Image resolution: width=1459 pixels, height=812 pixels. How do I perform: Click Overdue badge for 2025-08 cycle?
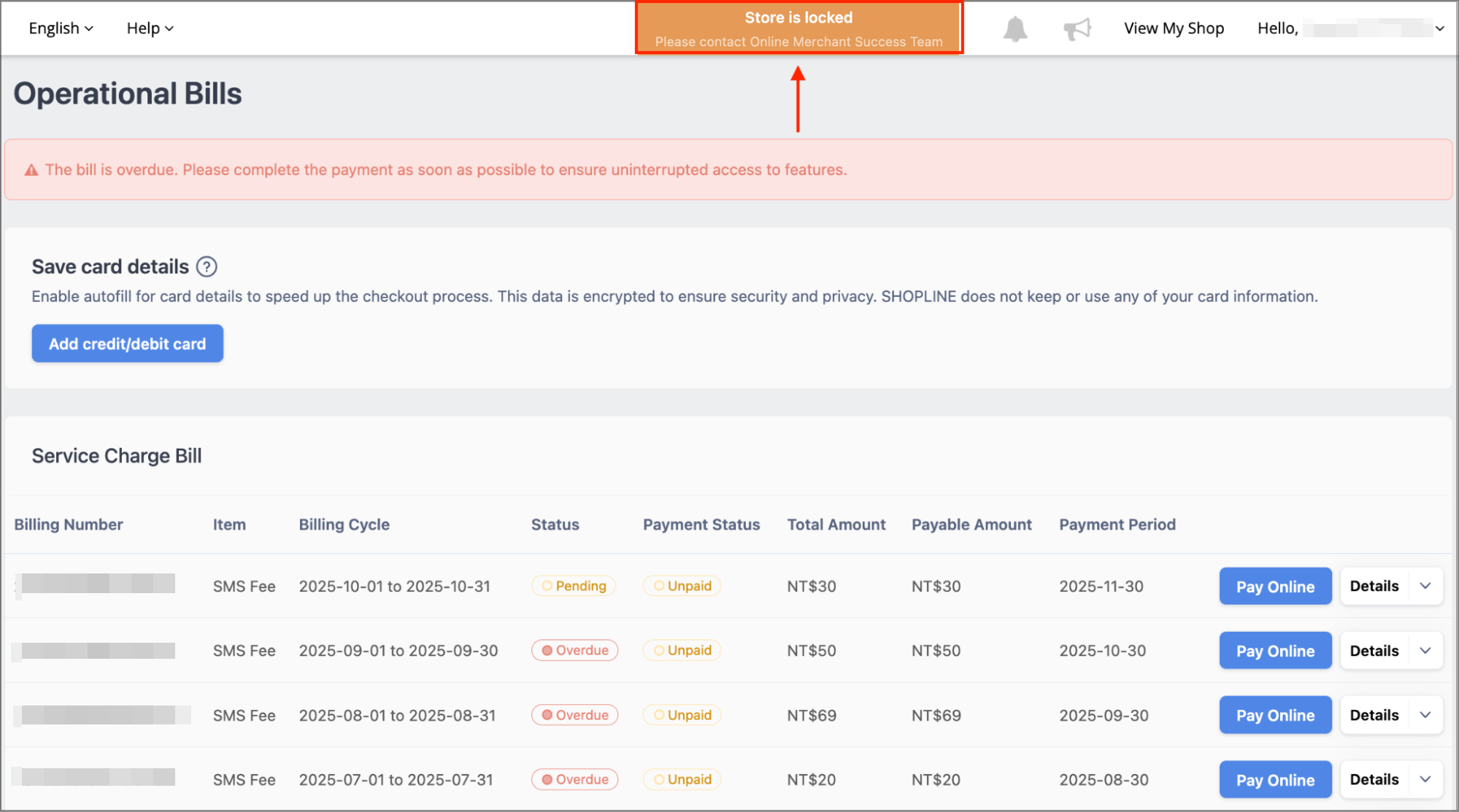(575, 715)
